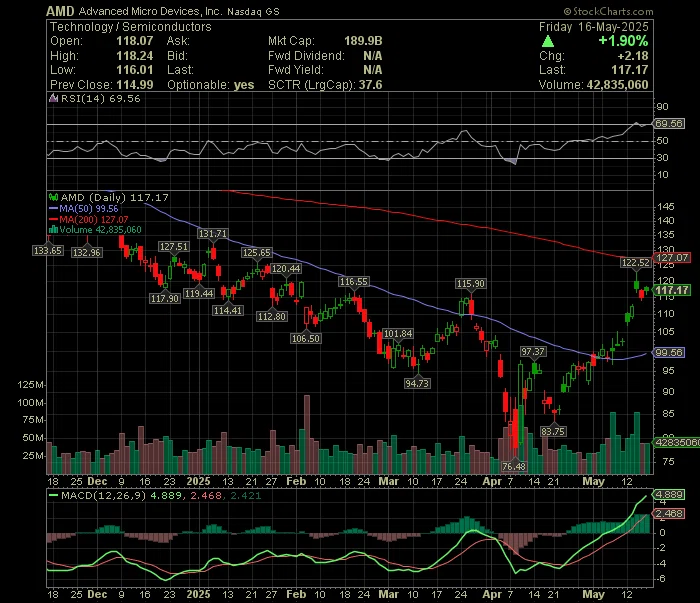Click the Chg +2.18 value
This screenshot has height=603, width=700.
click(x=633, y=56)
